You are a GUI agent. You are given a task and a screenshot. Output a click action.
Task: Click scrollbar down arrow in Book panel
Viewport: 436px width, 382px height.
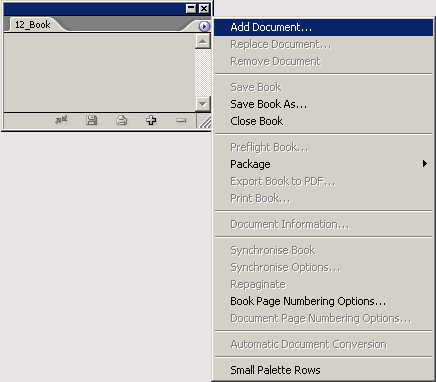(x=202, y=104)
